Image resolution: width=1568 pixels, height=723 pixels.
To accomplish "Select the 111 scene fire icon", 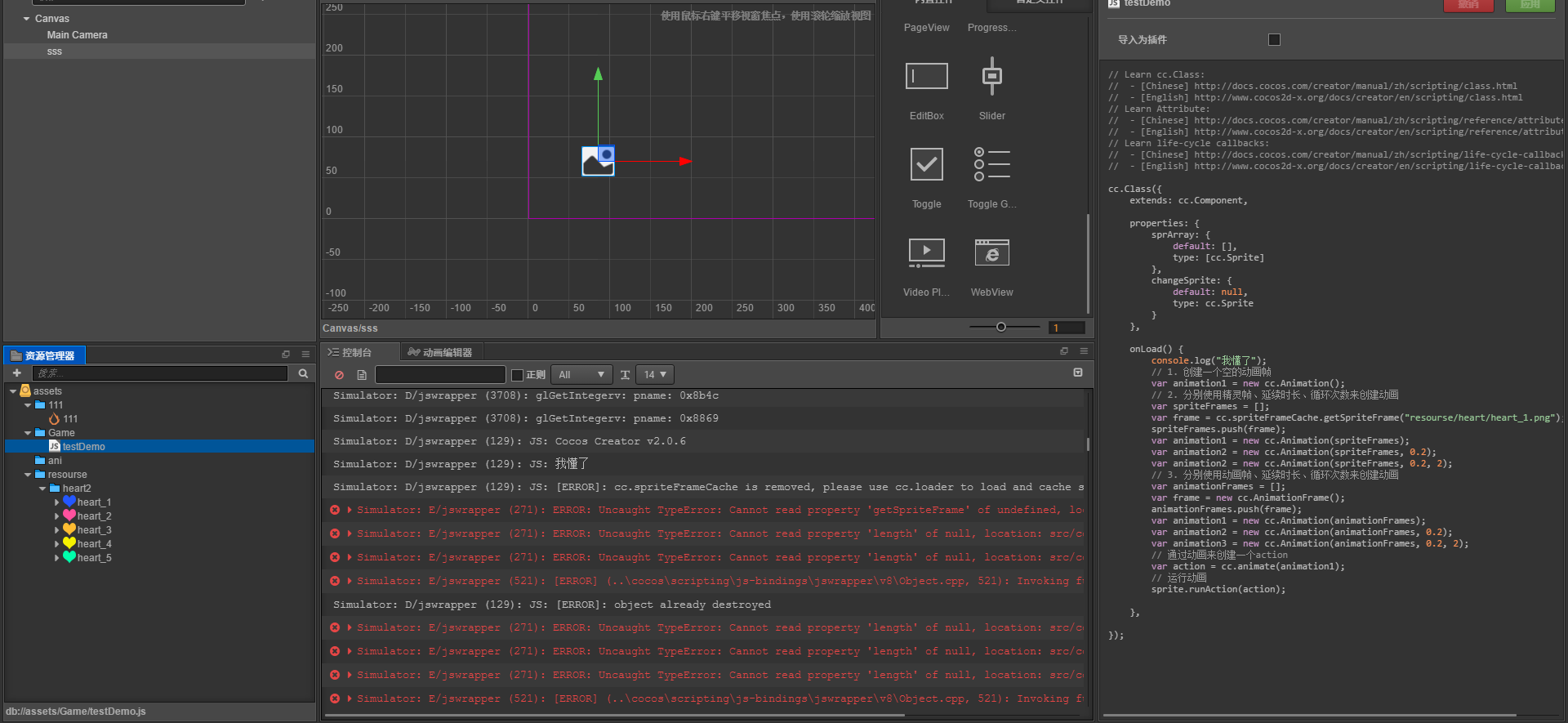I will click(x=54, y=419).
